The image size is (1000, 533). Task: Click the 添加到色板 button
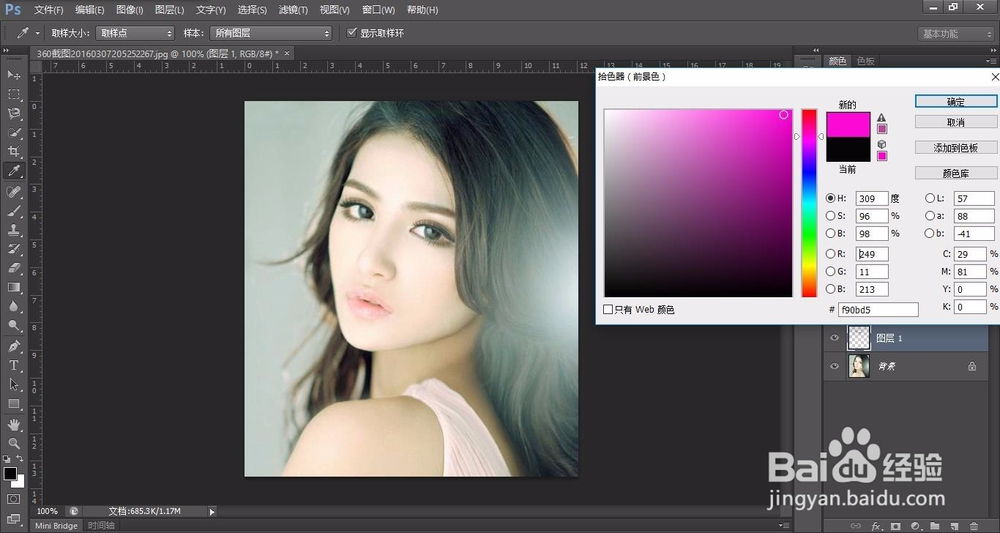[x=955, y=148]
